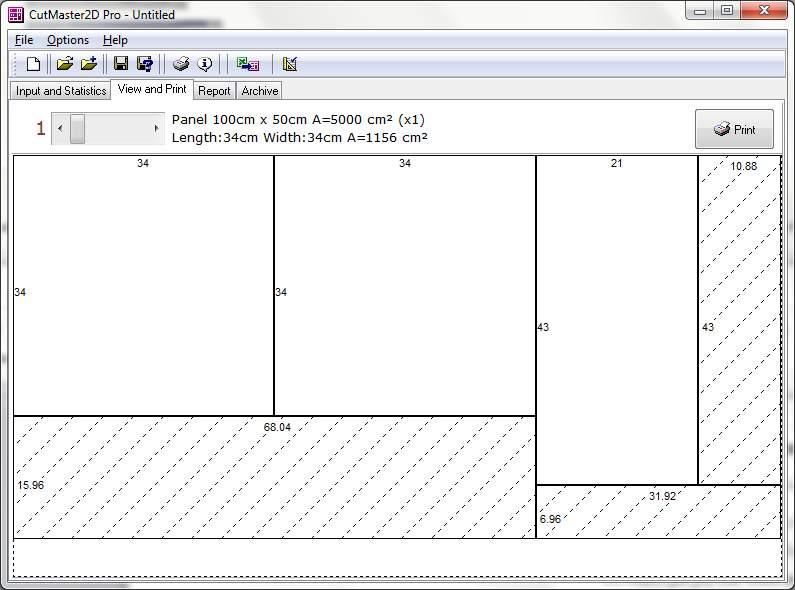The height and width of the screenshot is (590, 795).
Task: Open the Help menu
Action: (115, 40)
